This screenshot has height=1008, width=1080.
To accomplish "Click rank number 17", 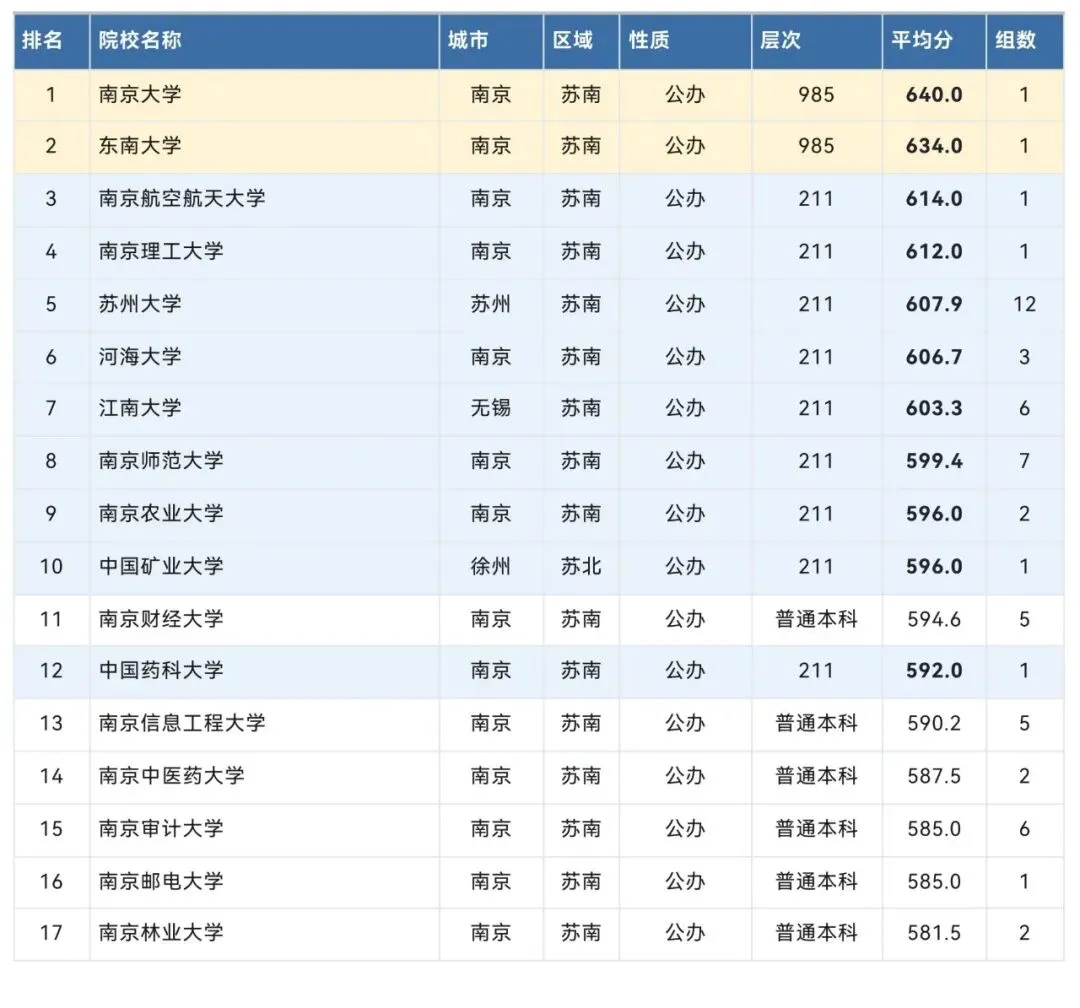I will (51, 933).
